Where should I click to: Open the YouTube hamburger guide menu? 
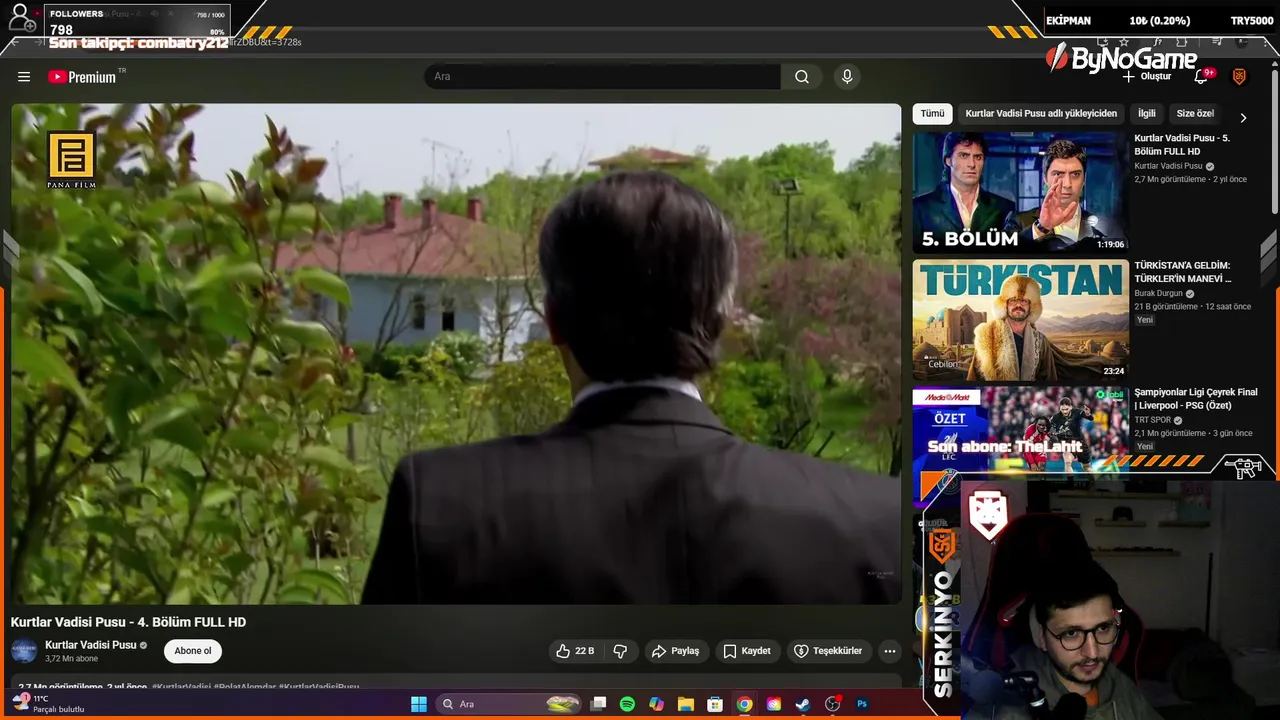pyautogui.click(x=24, y=77)
